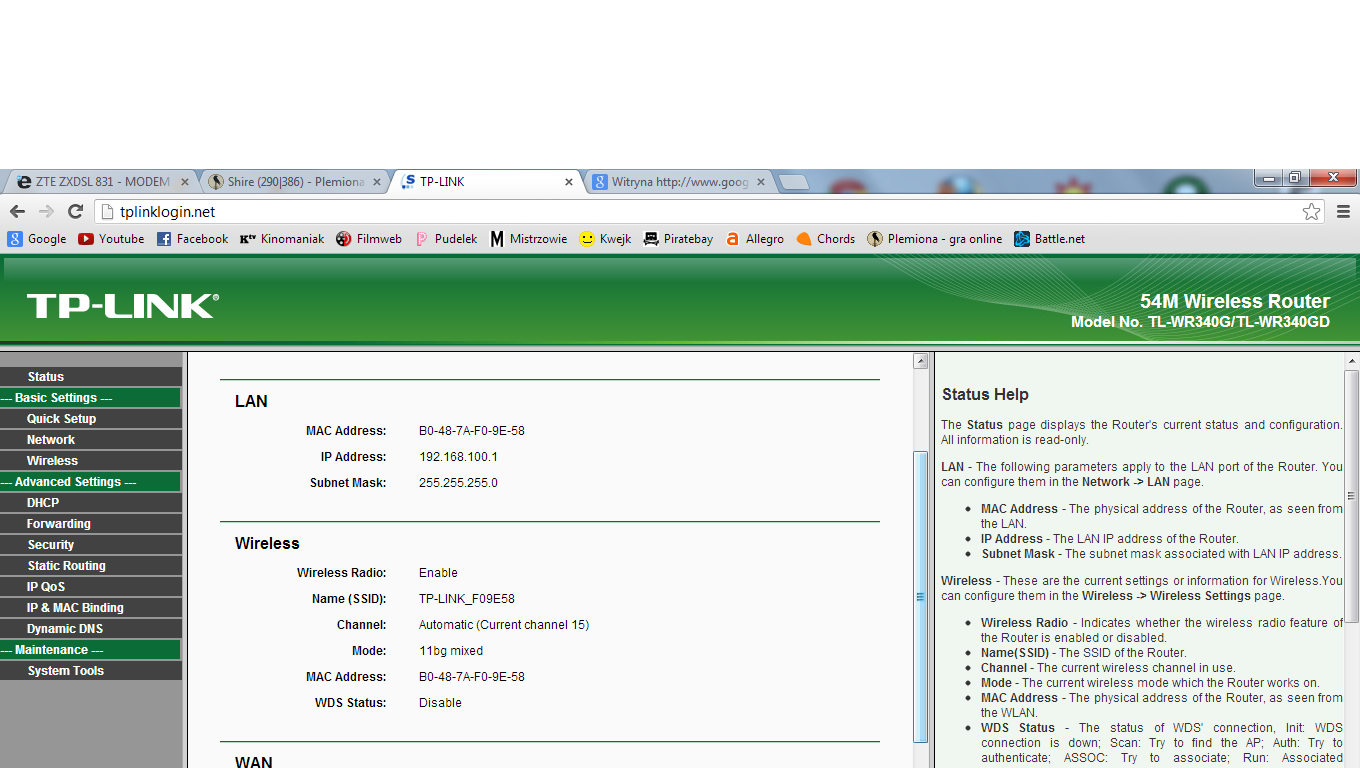Open the Dynamic DNS menu item

click(x=91, y=629)
